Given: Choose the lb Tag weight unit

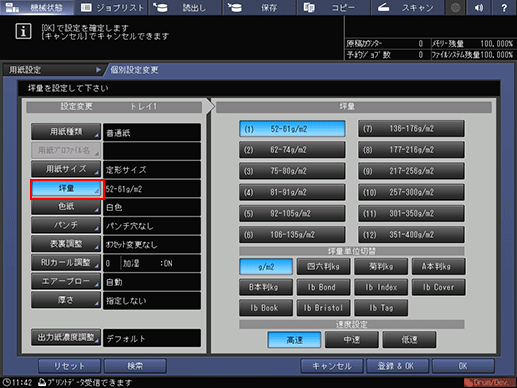Looking at the screenshot, I should (381, 308).
